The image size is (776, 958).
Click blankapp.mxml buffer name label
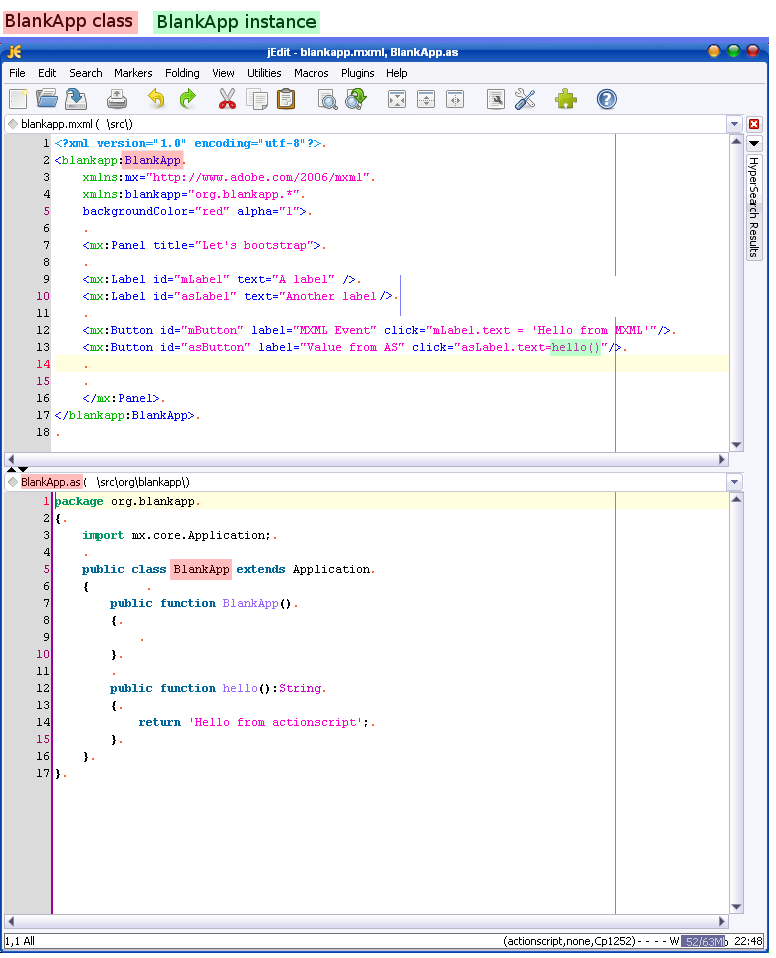pyautogui.click(x=57, y=124)
